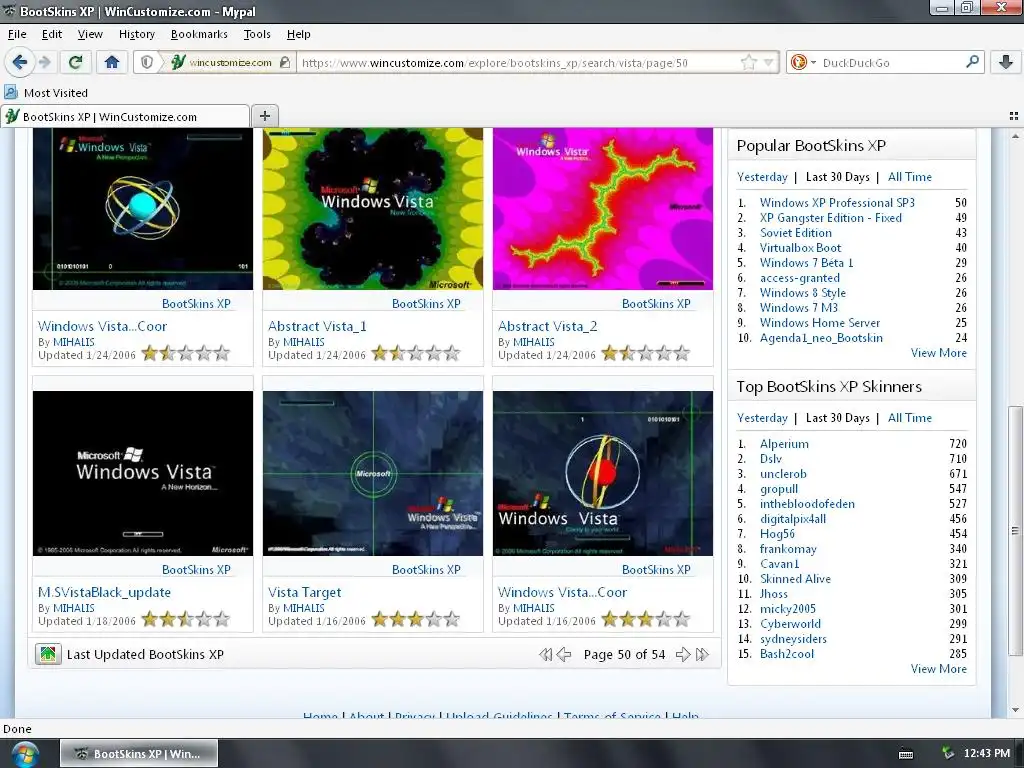Jump to the first page of results
This screenshot has width=1024, height=768.
pyautogui.click(x=545, y=654)
